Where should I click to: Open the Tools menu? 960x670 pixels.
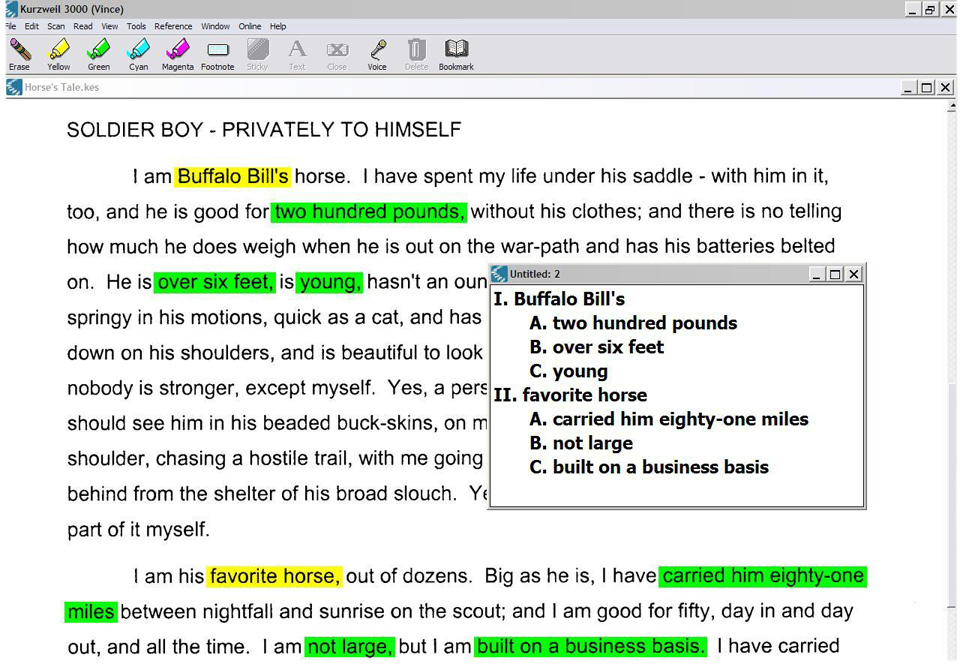click(x=136, y=26)
